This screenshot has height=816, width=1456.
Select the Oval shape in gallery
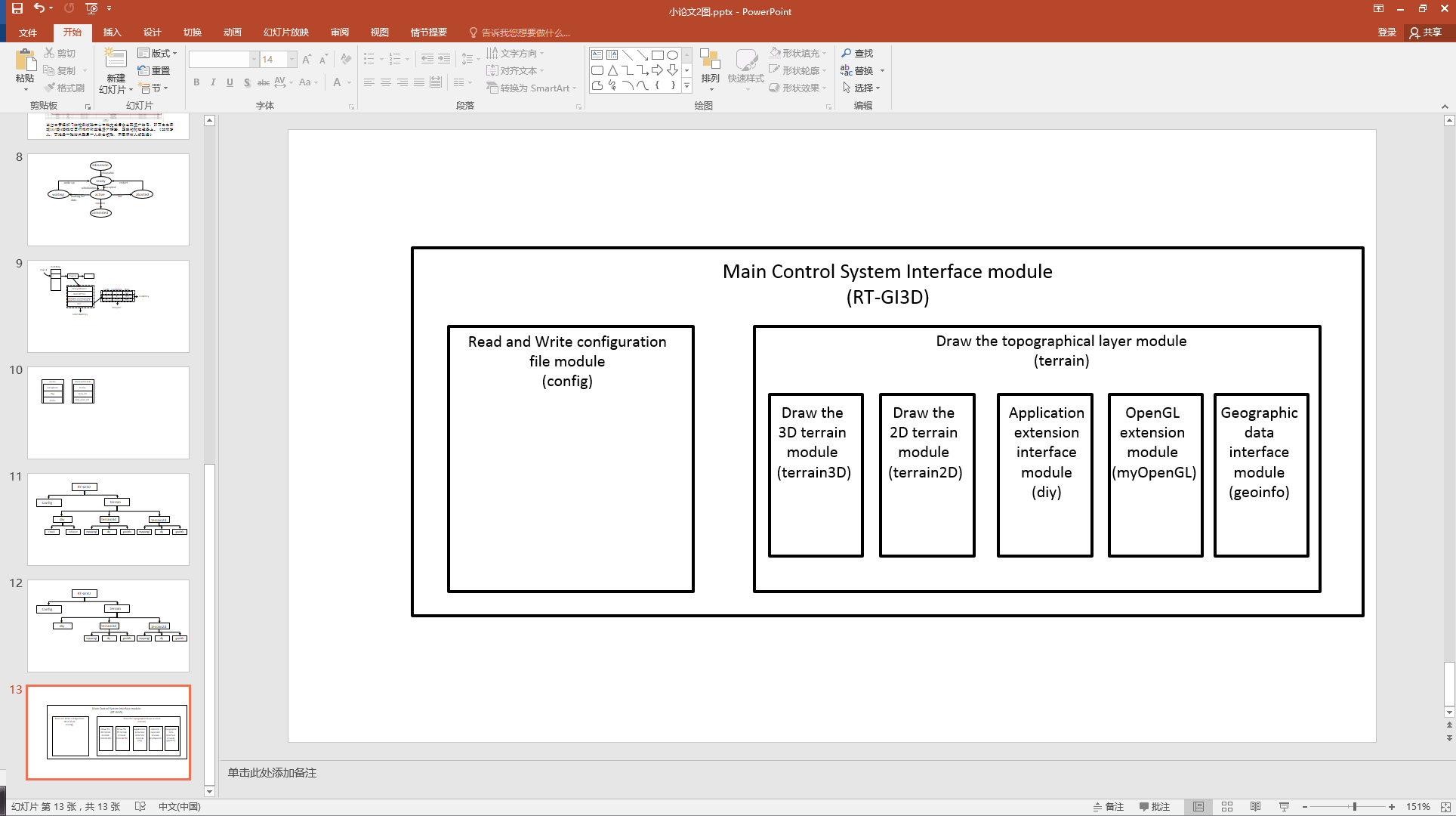tap(672, 55)
